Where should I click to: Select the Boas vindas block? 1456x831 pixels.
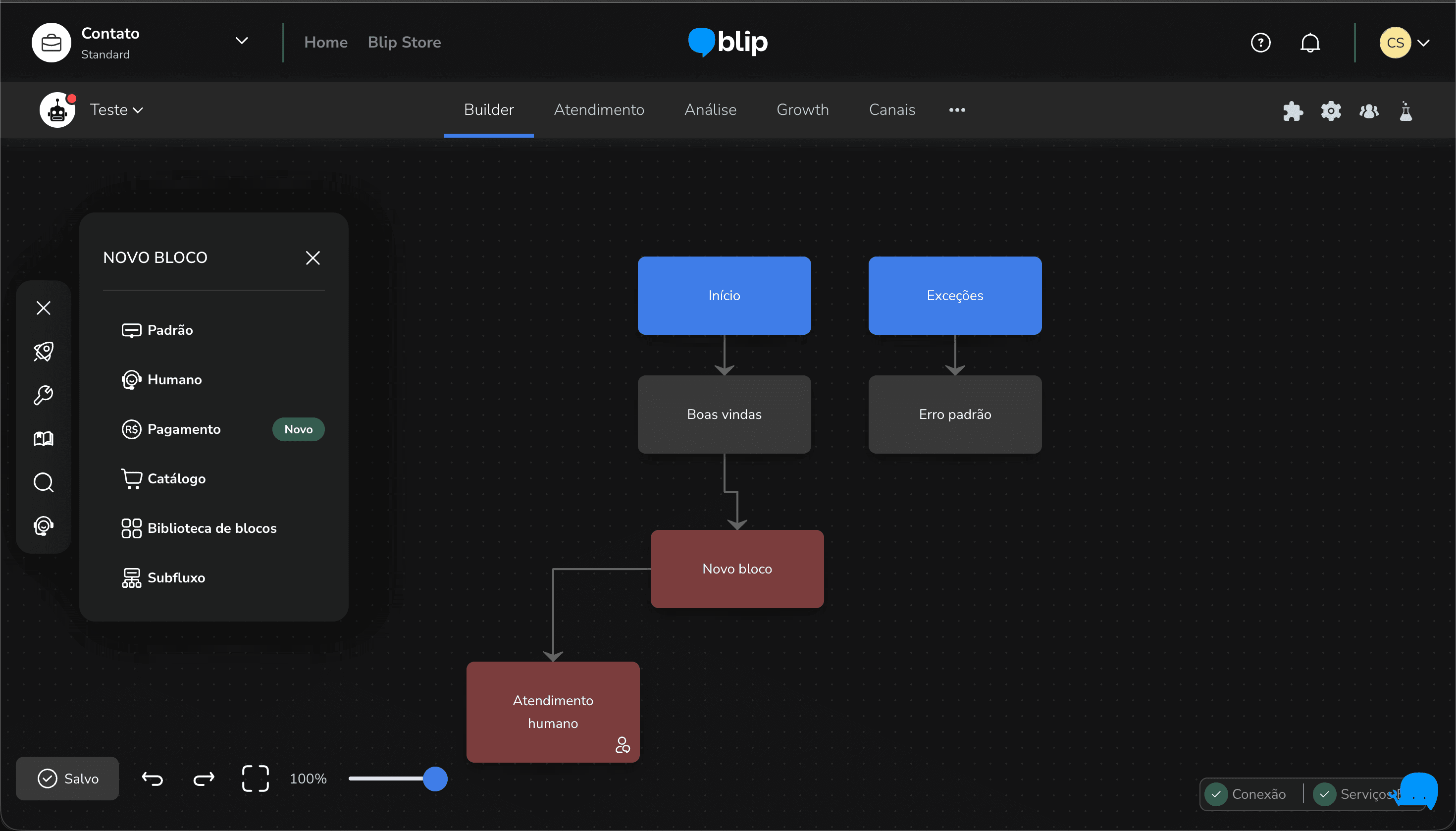724,415
